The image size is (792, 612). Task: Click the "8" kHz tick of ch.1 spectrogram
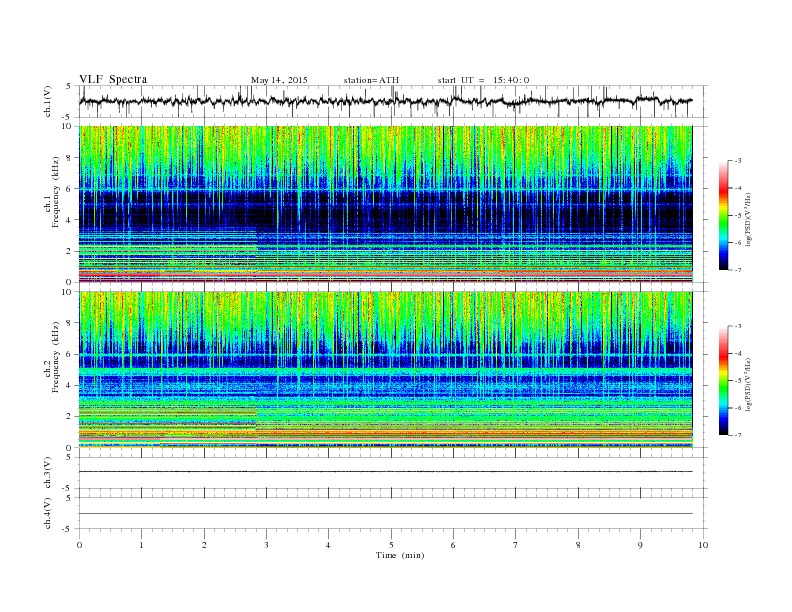tap(70, 158)
